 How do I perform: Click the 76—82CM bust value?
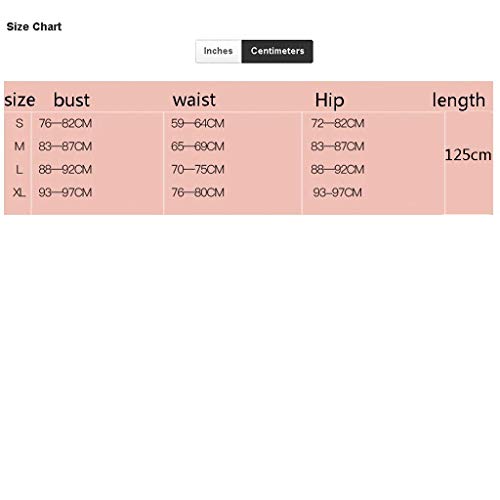(x=65, y=124)
